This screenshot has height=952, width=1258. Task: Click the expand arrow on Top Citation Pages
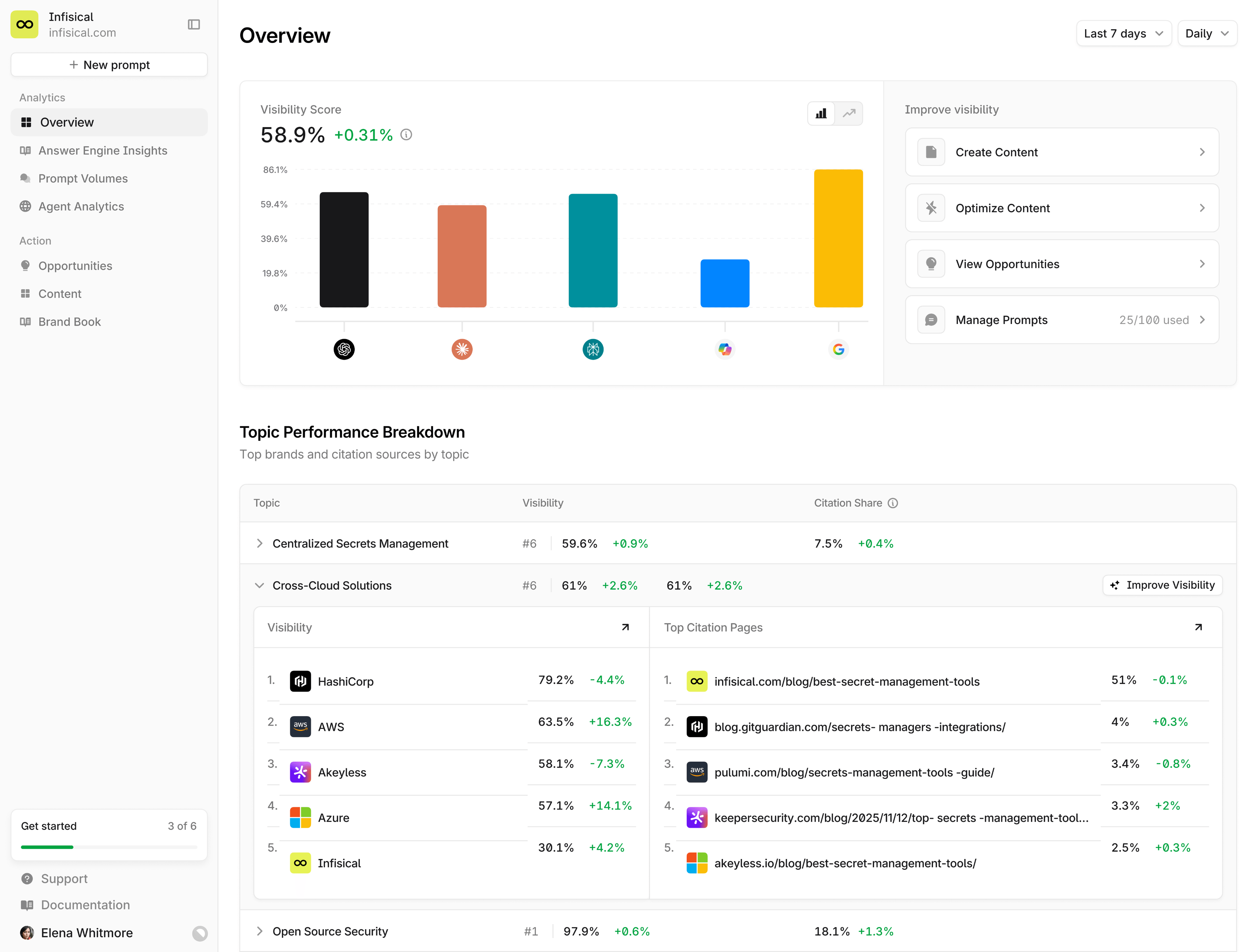(x=1198, y=627)
